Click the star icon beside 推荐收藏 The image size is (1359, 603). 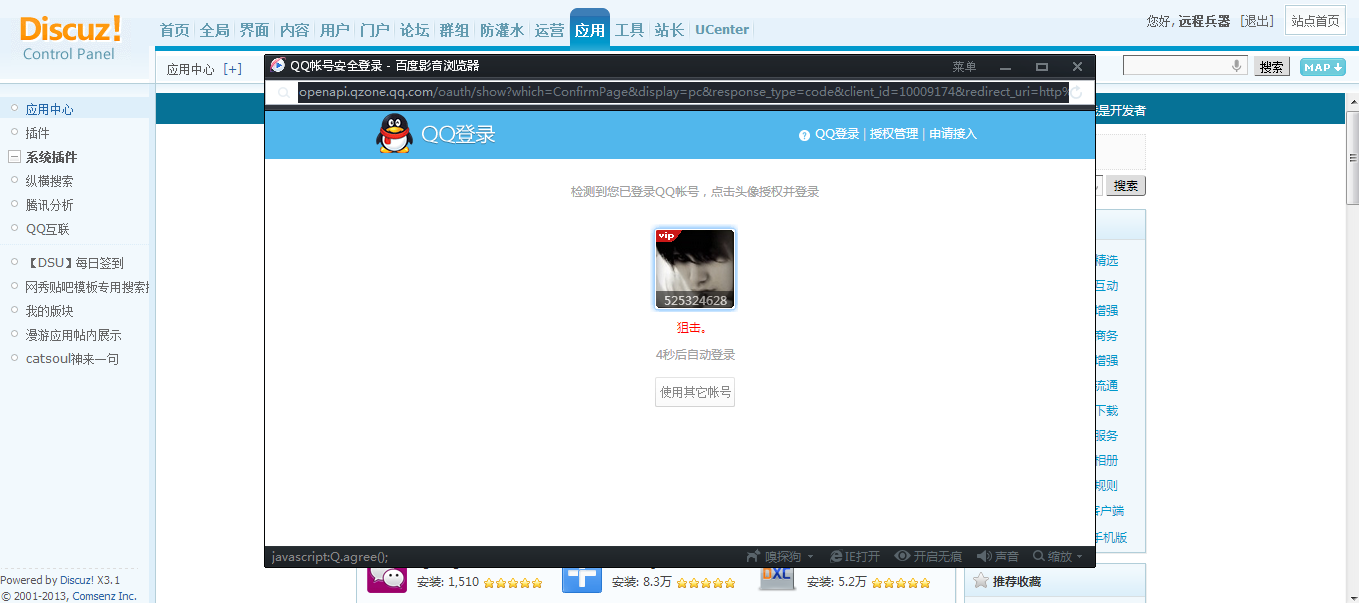click(x=981, y=580)
